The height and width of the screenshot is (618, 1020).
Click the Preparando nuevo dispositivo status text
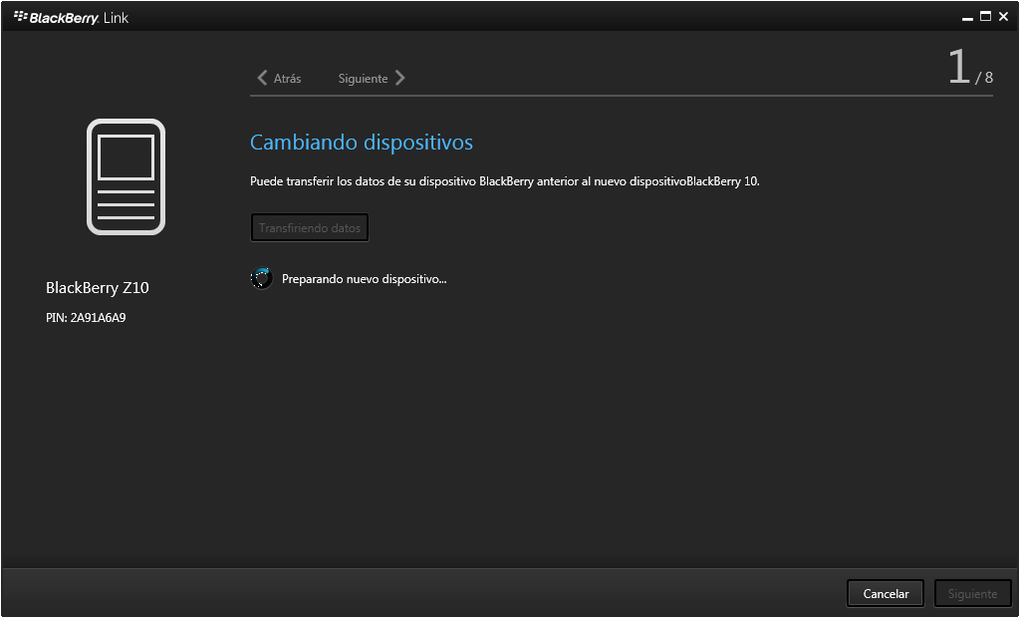(x=364, y=279)
